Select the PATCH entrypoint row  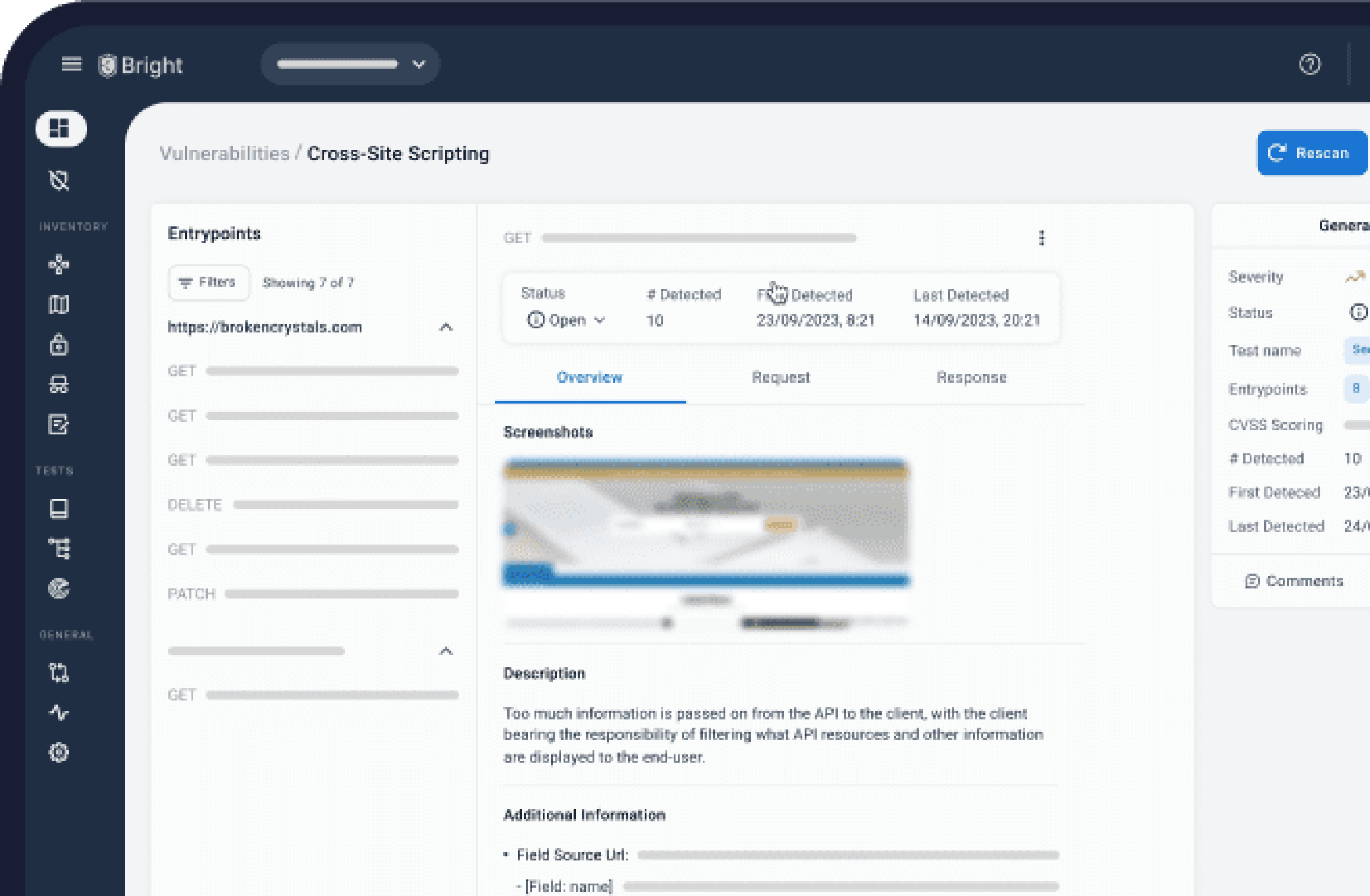click(313, 594)
